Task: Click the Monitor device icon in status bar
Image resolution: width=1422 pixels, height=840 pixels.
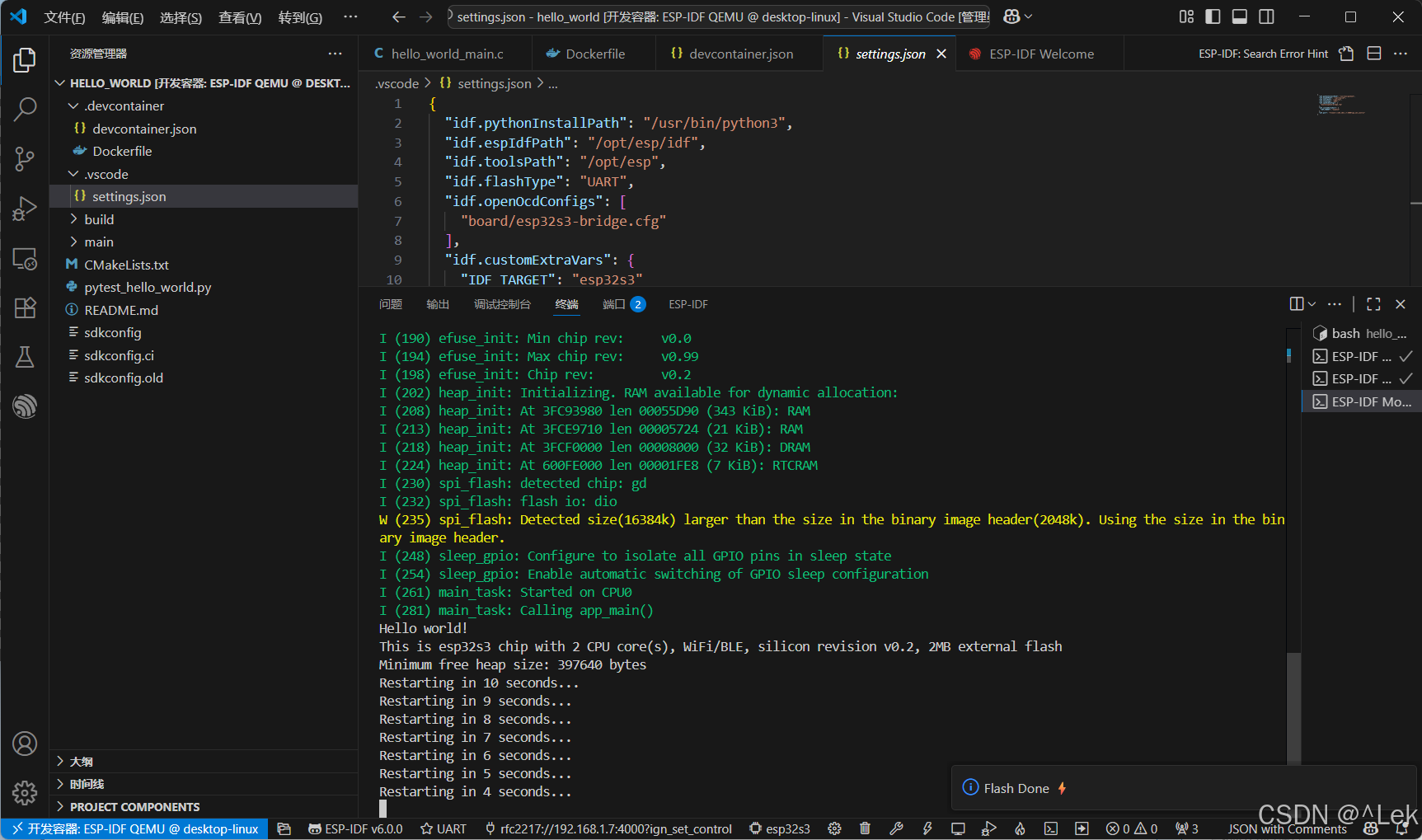Action: click(x=958, y=828)
